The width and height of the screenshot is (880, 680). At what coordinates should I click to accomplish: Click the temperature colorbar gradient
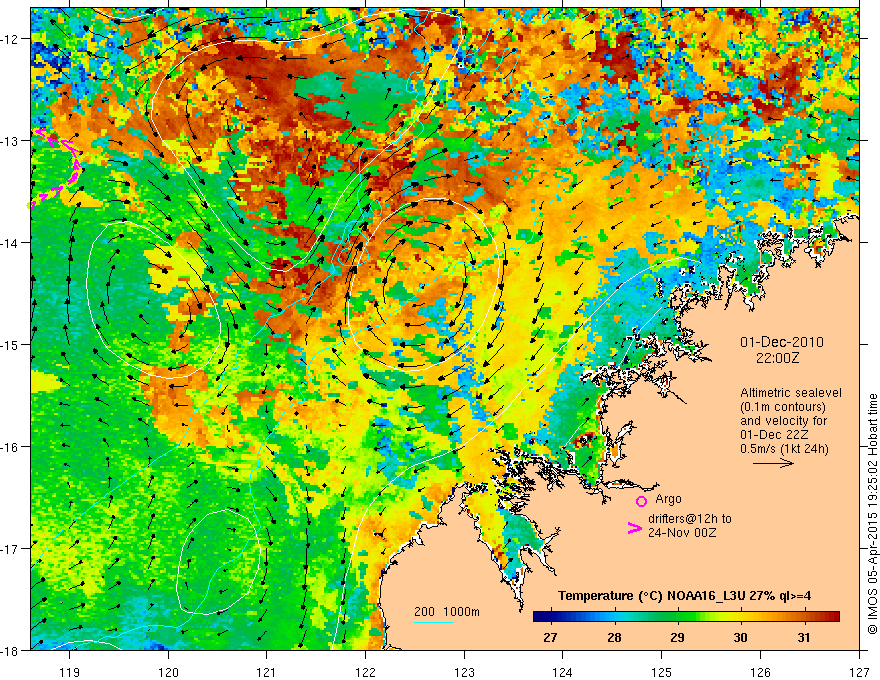pyautogui.click(x=686, y=617)
